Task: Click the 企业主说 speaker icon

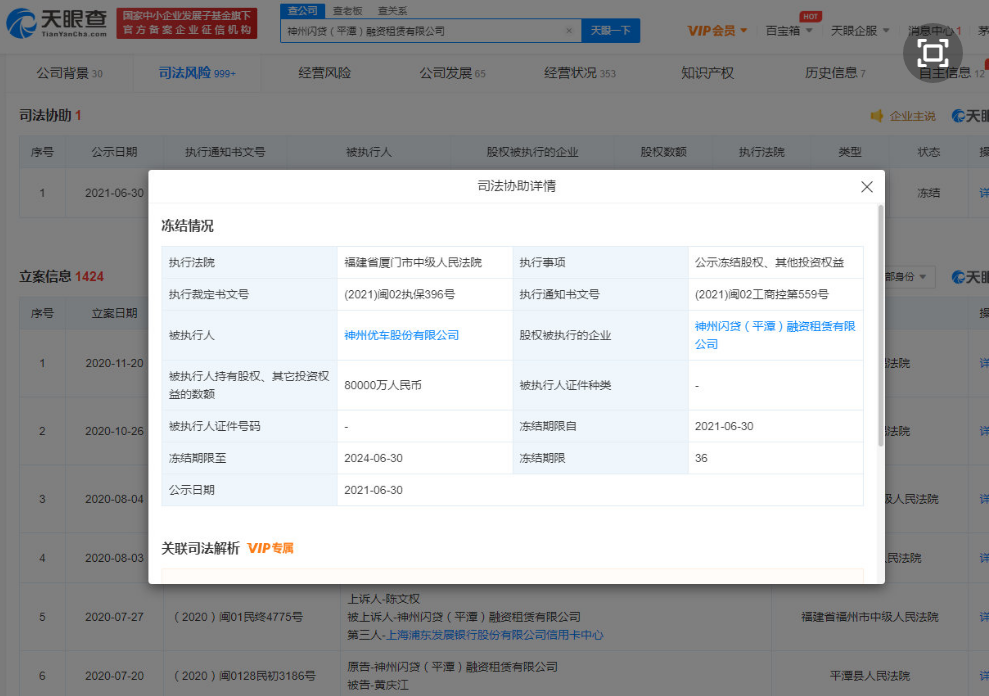Action: [x=877, y=115]
